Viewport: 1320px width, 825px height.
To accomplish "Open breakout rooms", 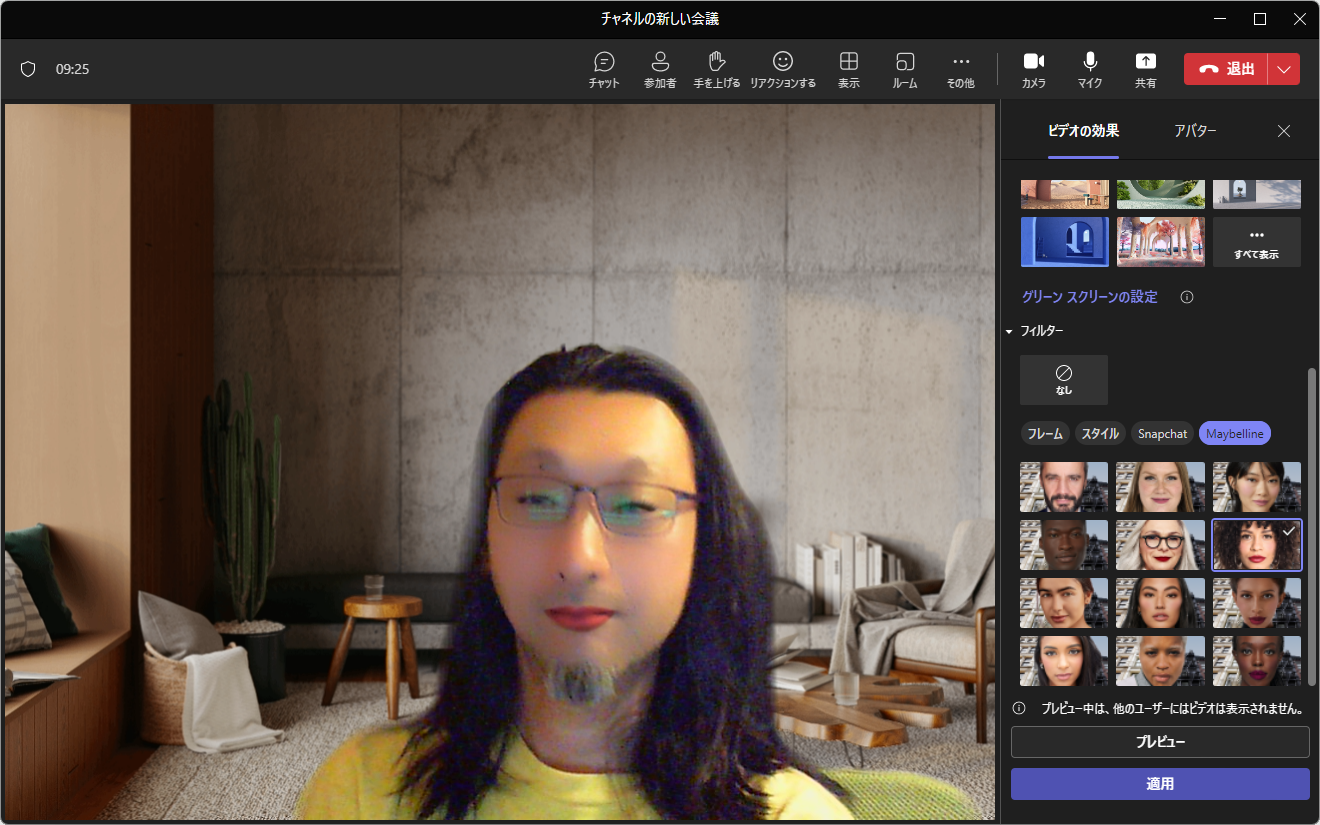I will (904, 69).
